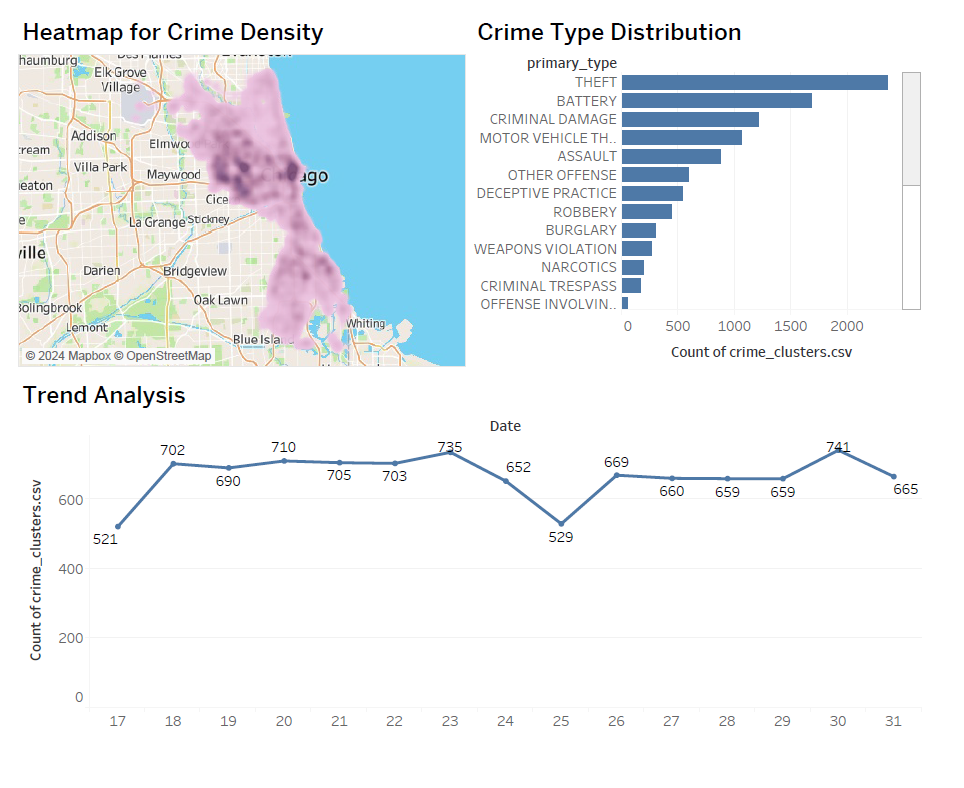
Task: Click the '652' value label on the trend line
Action: [518, 467]
